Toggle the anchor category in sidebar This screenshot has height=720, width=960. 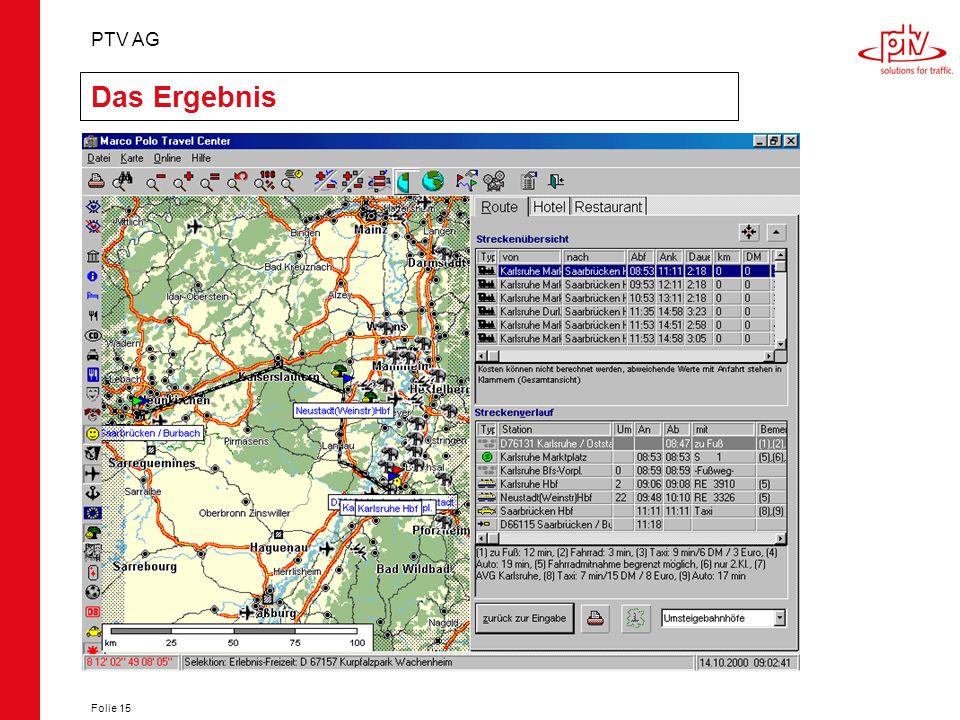click(92, 493)
